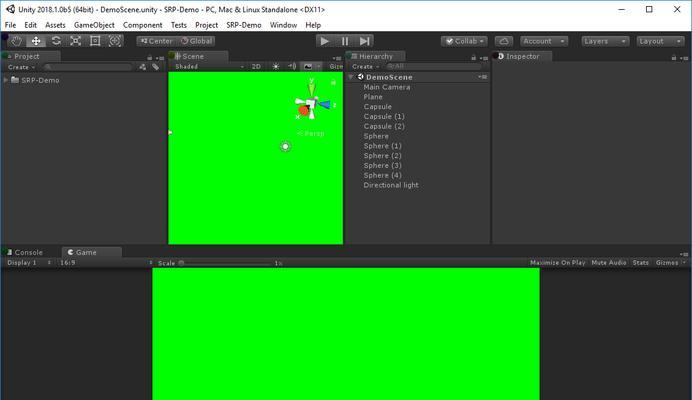Open the Layout dropdown
692x400 pixels.
coord(660,41)
